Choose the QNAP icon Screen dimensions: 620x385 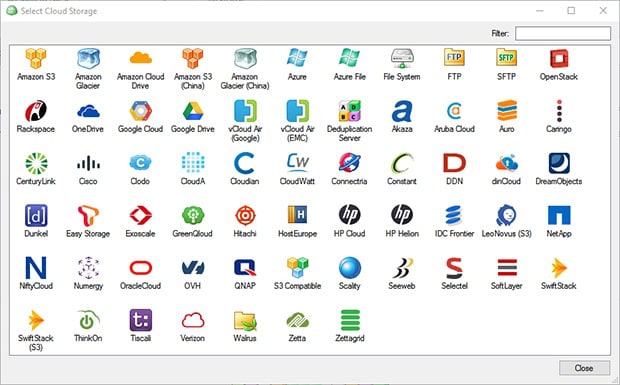point(245,268)
